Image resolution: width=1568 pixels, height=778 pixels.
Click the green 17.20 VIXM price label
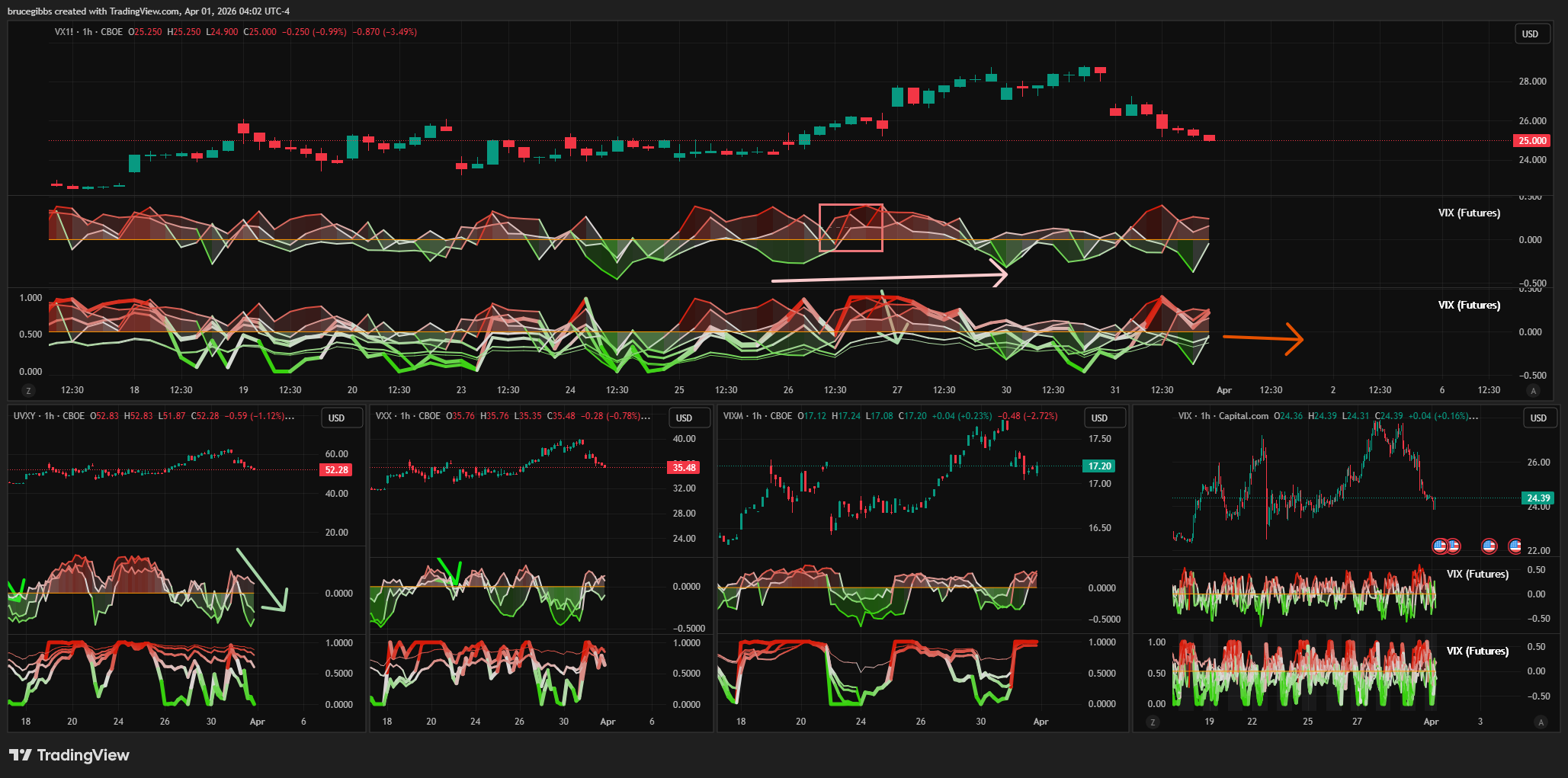pyautogui.click(x=1098, y=466)
